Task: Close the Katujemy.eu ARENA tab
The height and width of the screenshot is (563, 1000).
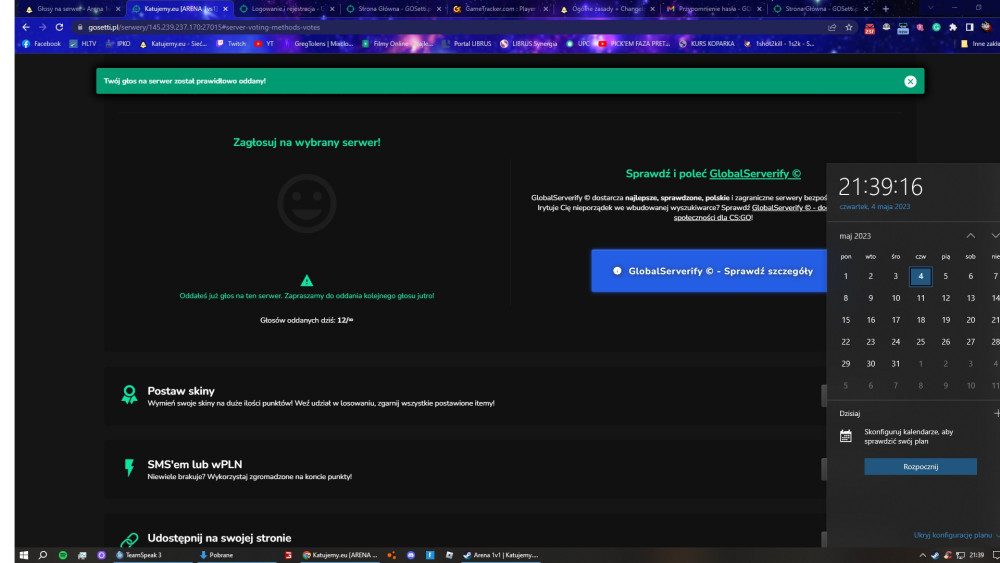Action: click(x=225, y=9)
